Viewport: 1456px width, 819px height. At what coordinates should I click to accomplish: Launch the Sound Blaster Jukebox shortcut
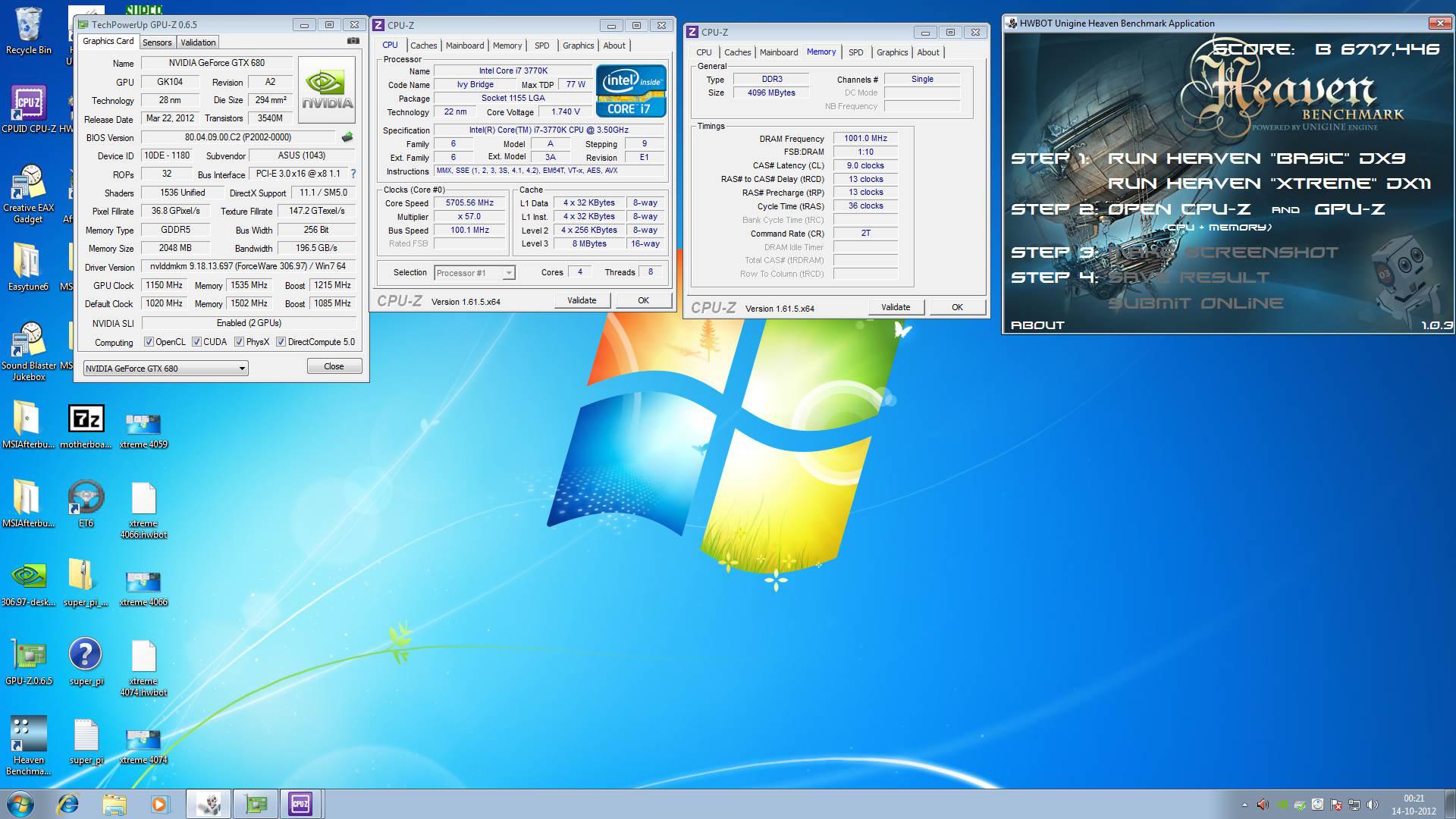(x=28, y=351)
